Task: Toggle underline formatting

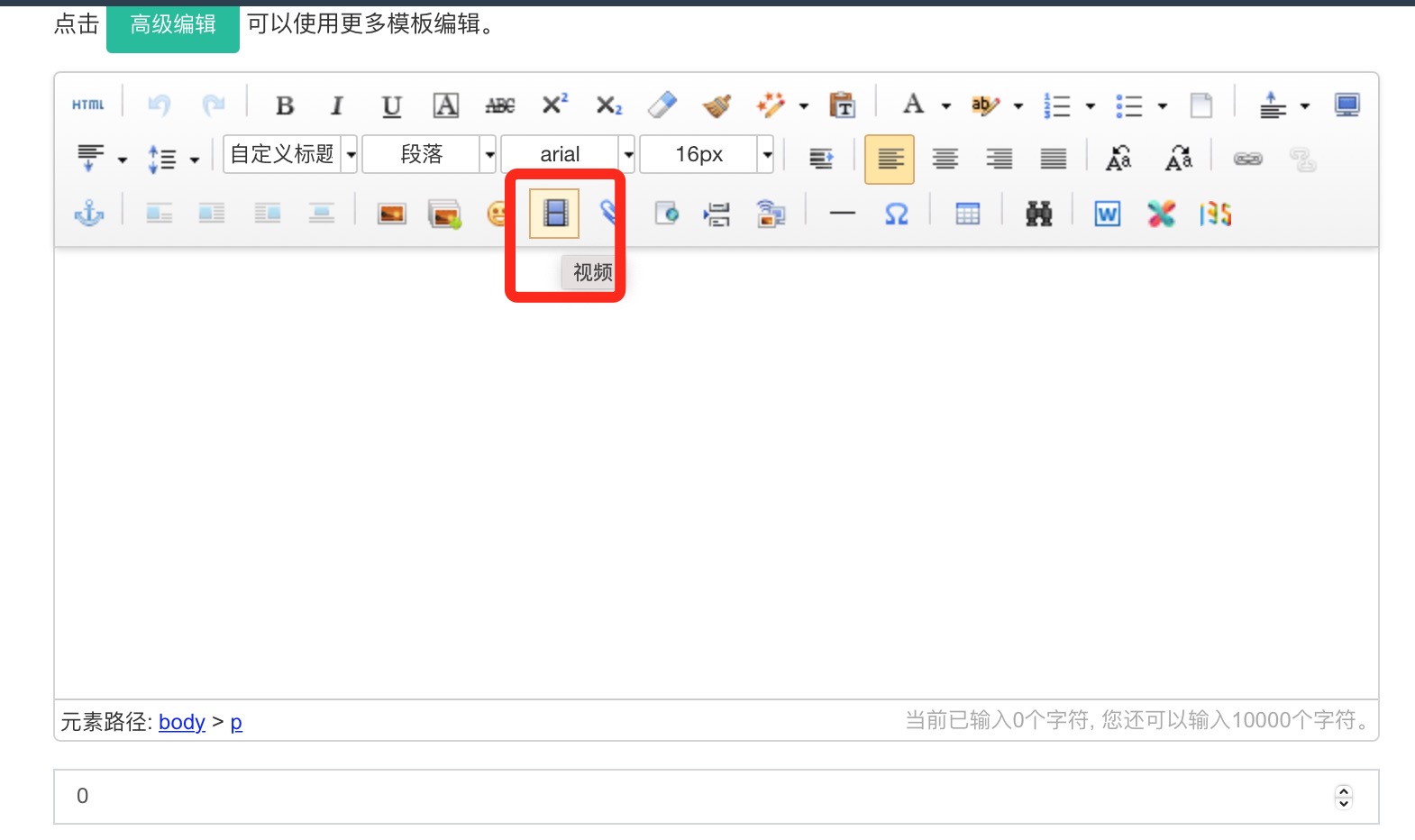Action: coord(391,105)
